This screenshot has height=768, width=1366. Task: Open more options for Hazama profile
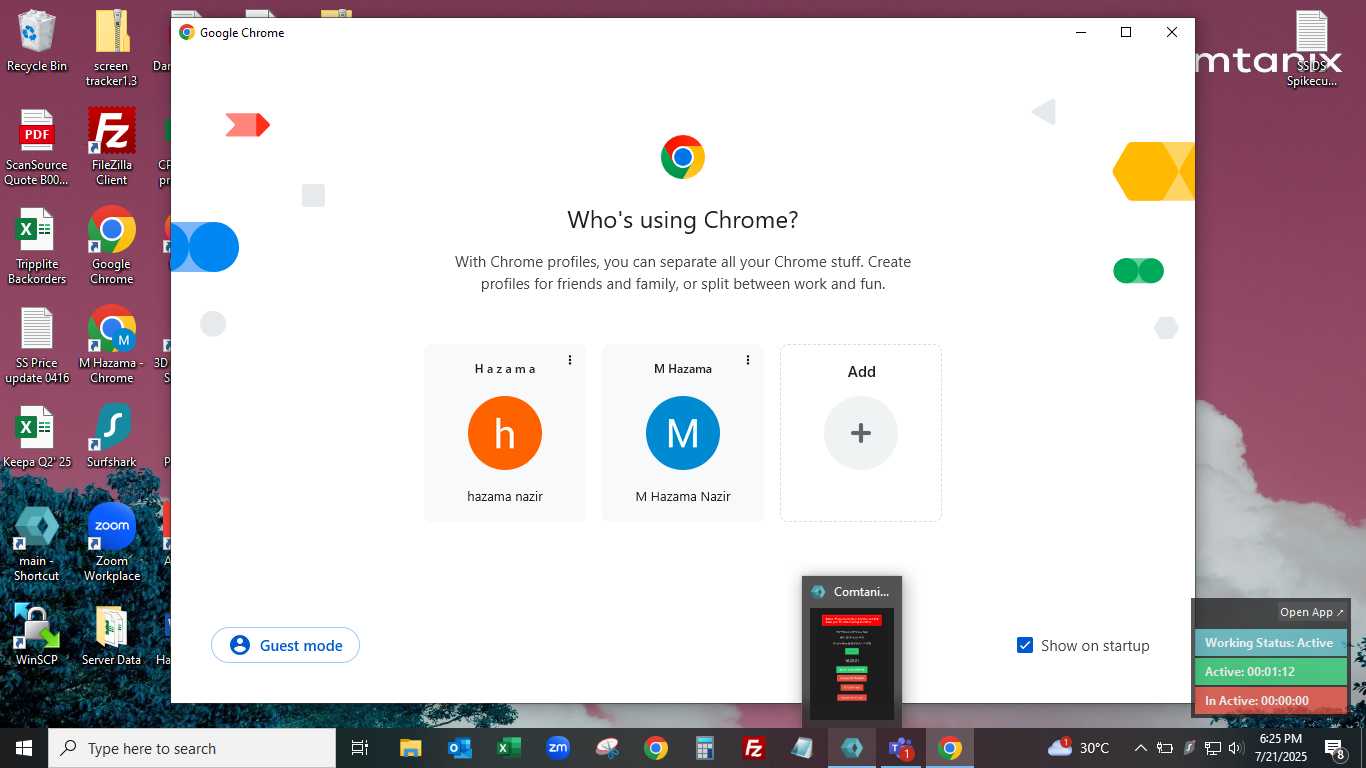(570, 360)
